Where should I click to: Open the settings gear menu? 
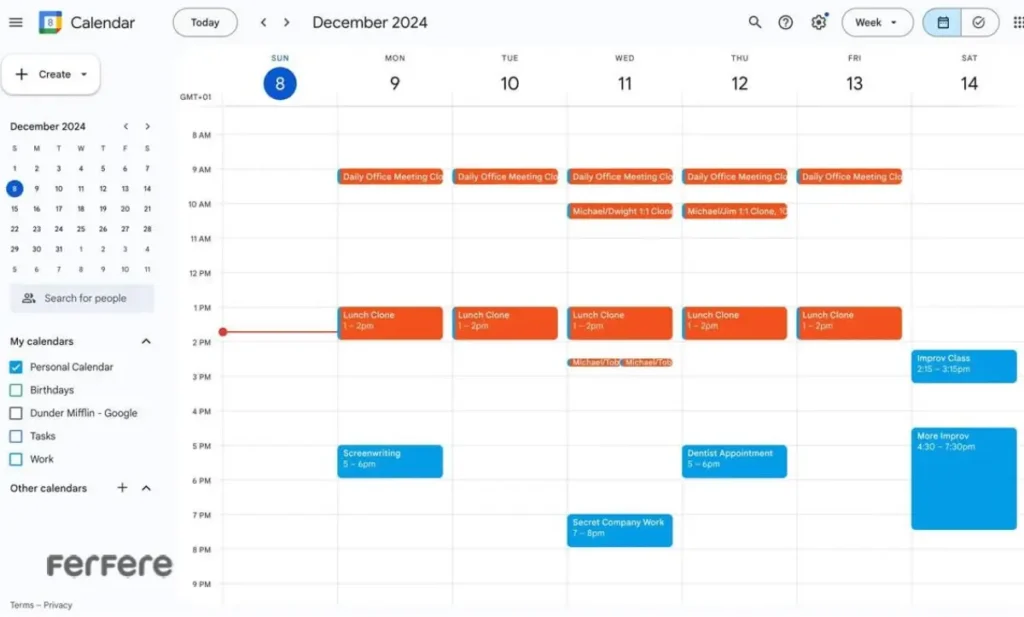point(819,22)
